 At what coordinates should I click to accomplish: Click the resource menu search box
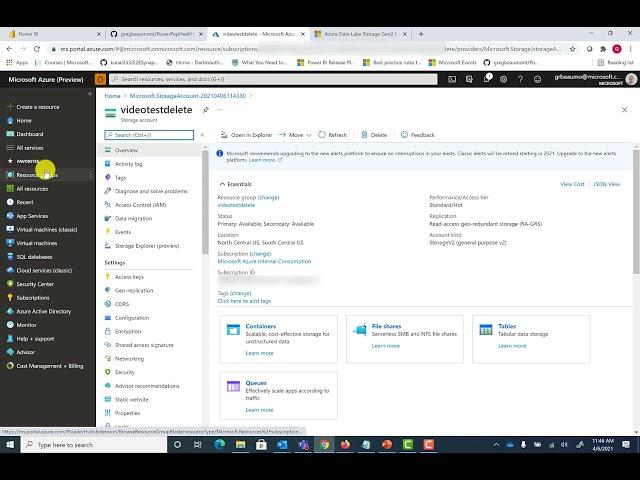[150, 134]
